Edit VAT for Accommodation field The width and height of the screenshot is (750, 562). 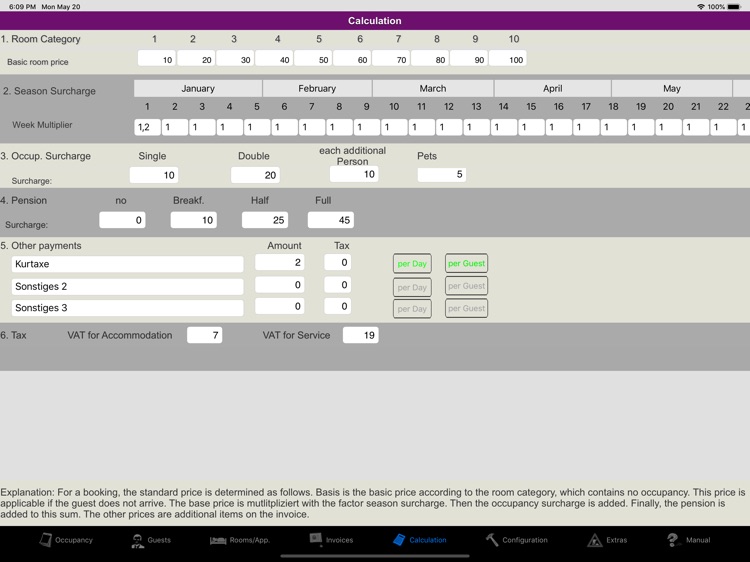point(205,335)
